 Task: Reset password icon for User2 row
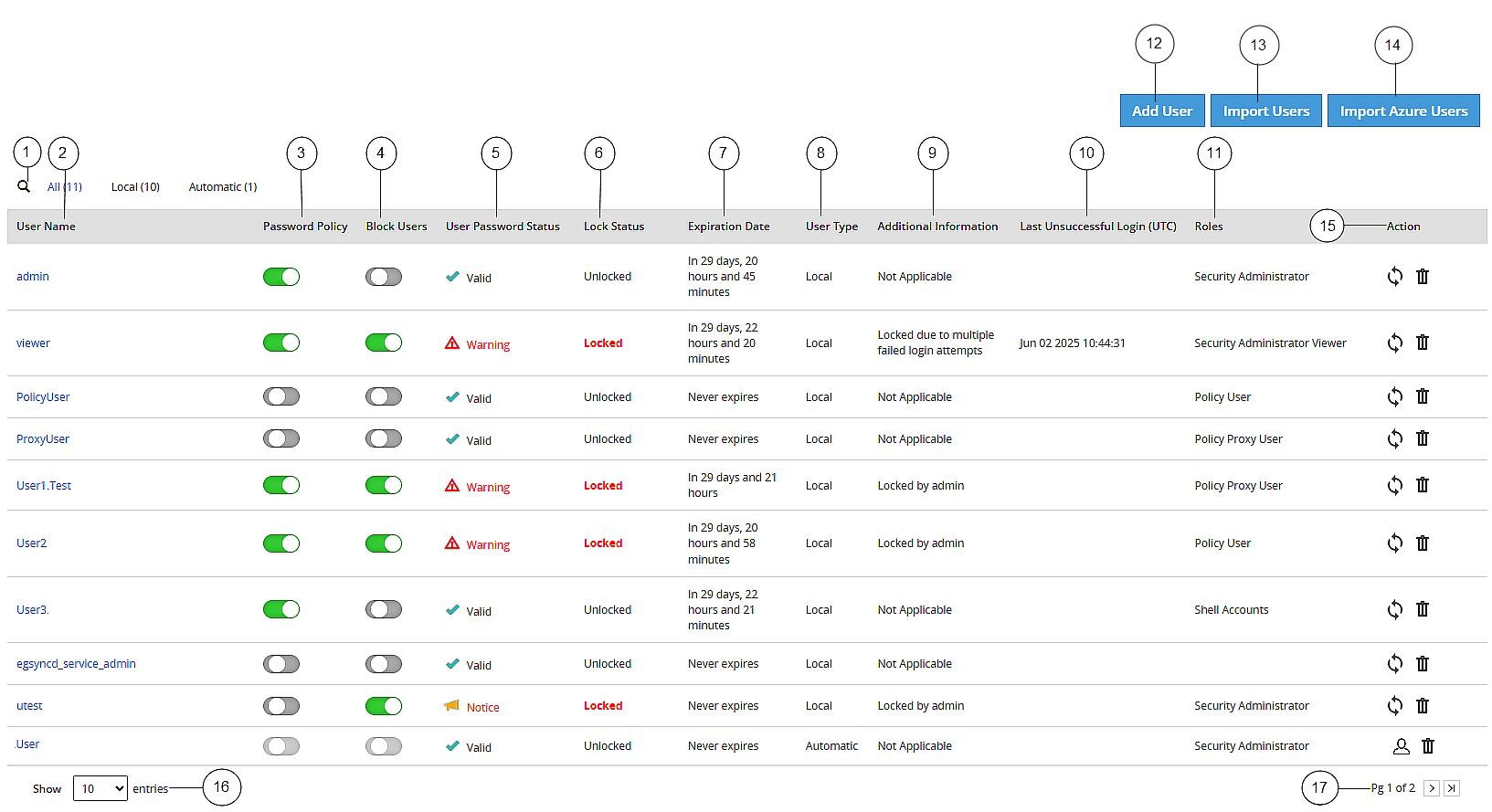(x=1394, y=543)
